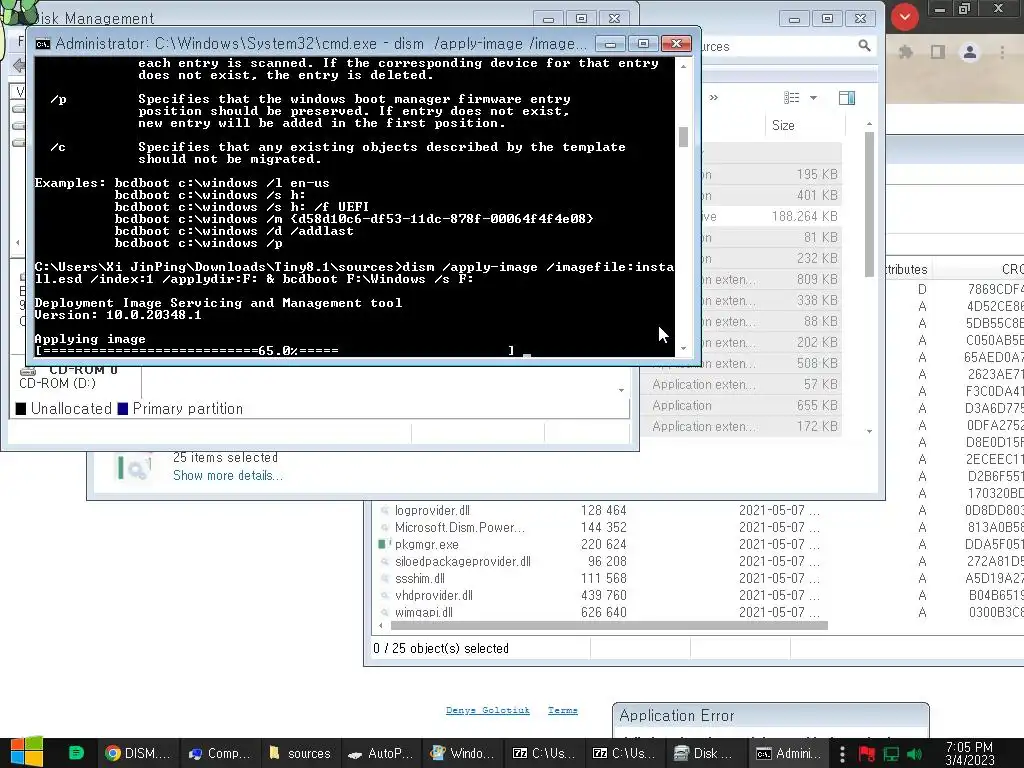Open the Denys Golotiuk link
This screenshot has height=768, width=1024.
(488, 710)
